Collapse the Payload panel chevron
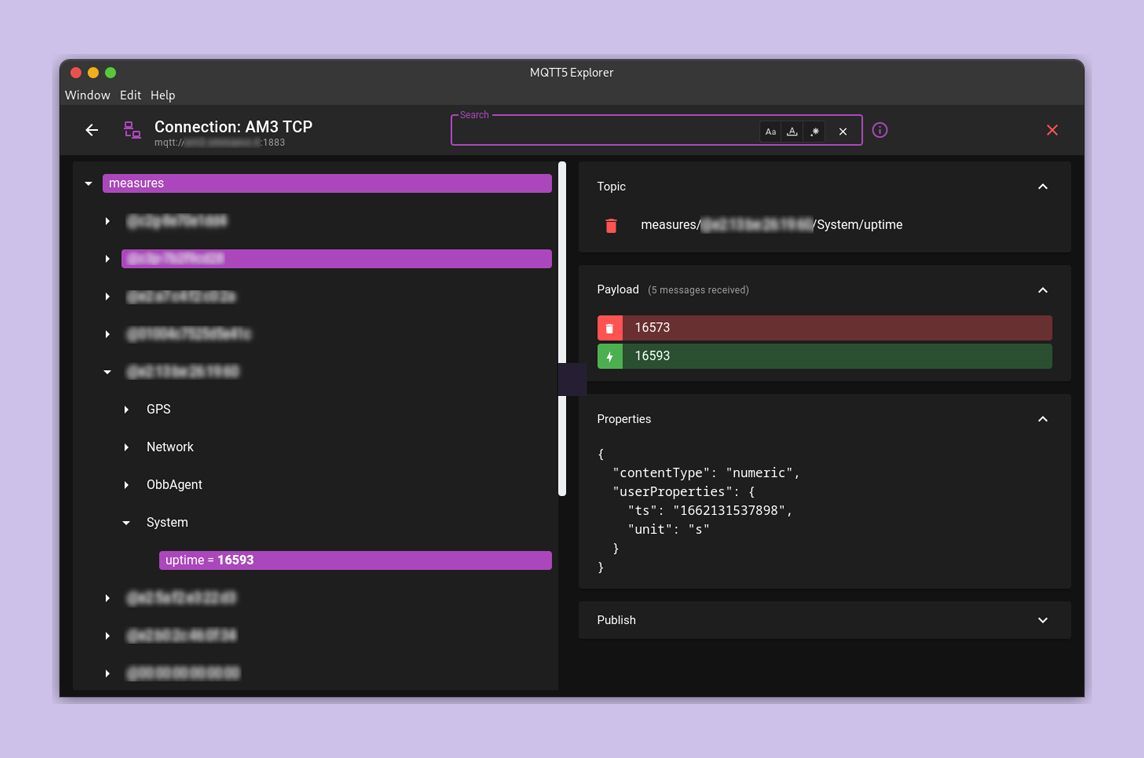Viewport: 1144px width, 758px height. [x=1043, y=290]
